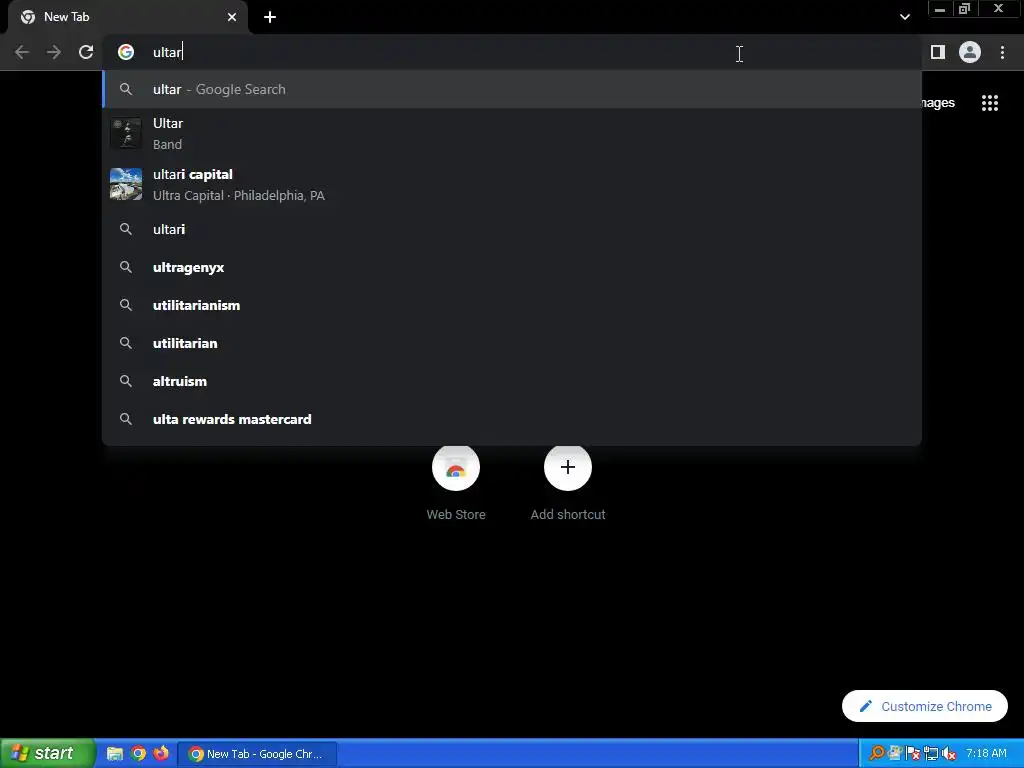Click the search icon beside altruism
The image size is (1024, 768).
click(126, 381)
